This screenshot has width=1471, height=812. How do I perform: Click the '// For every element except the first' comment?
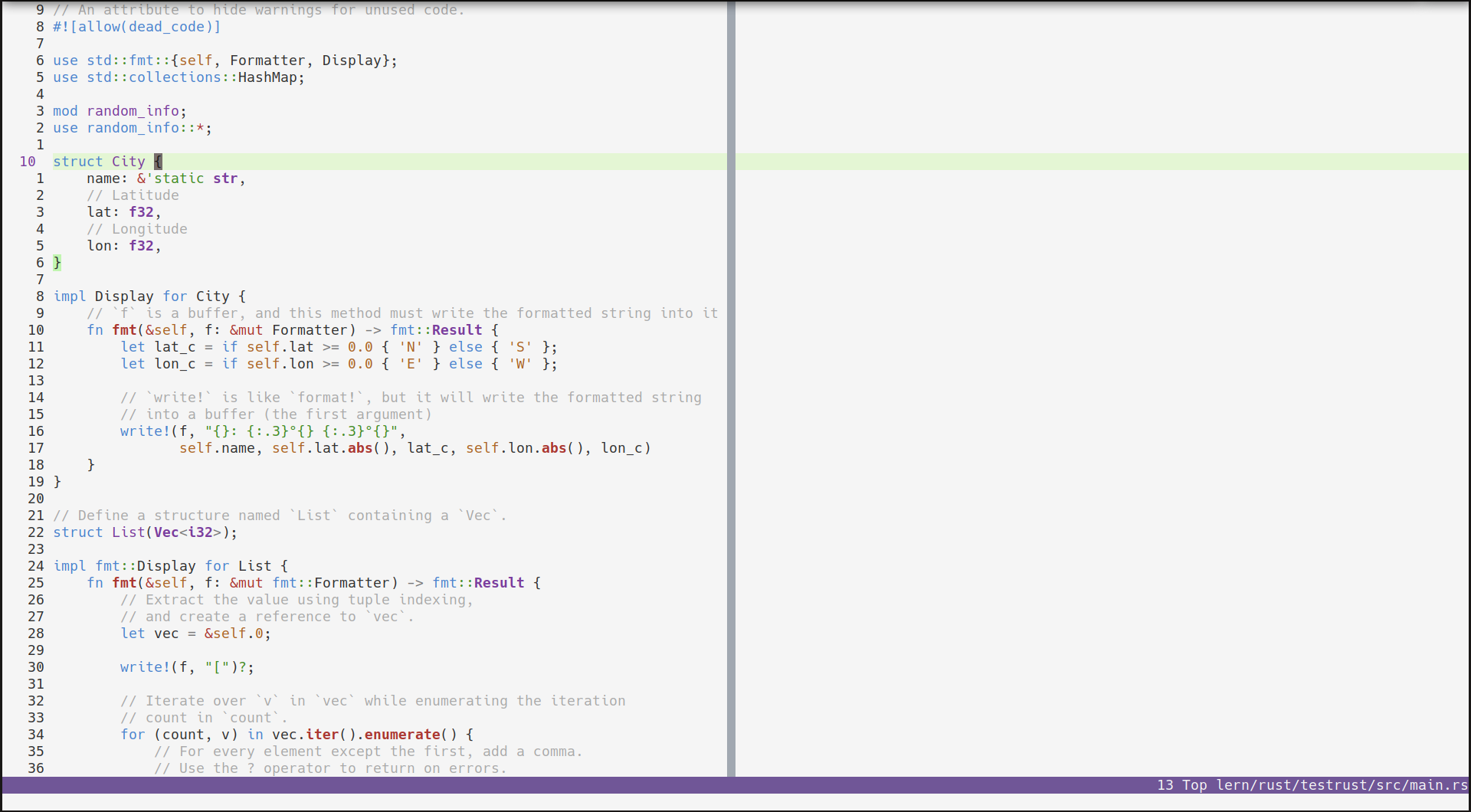pos(369,751)
